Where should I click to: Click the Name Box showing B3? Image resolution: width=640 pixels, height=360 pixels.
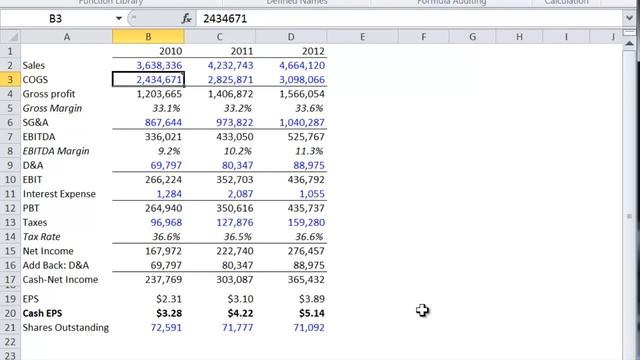tap(56, 18)
